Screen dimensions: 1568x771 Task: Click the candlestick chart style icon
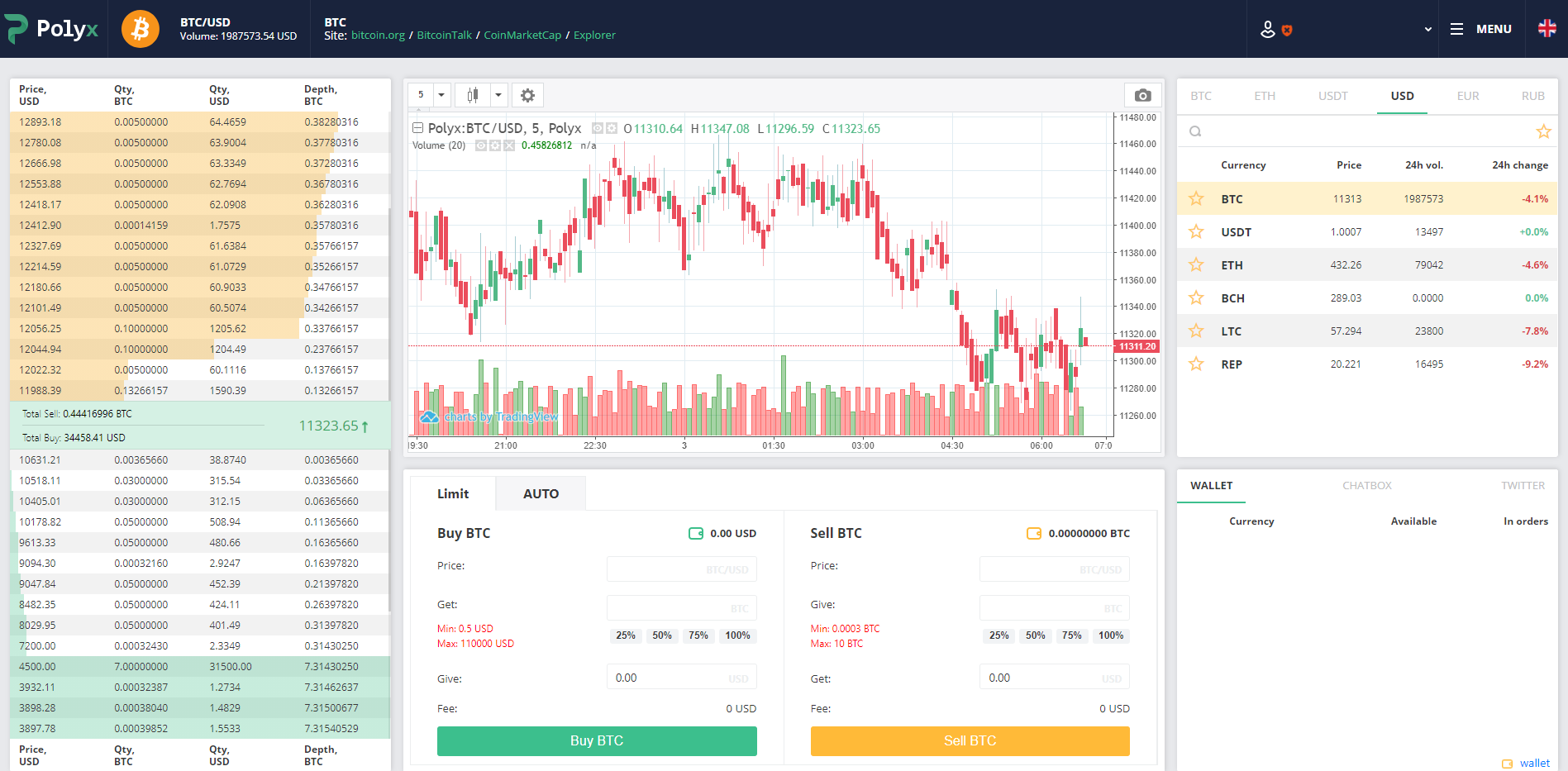(473, 95)
